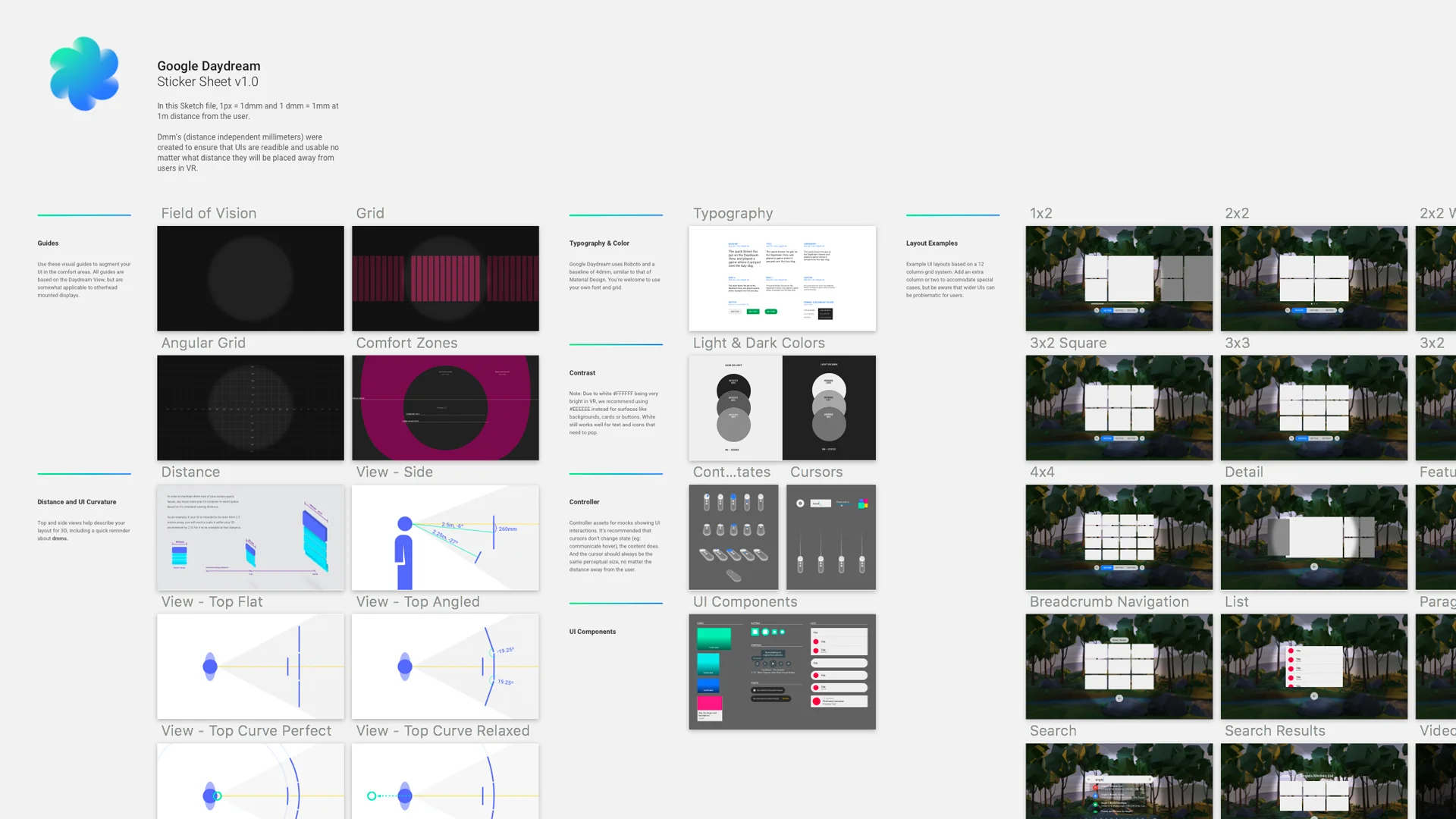
Task: Open the Comfort Zones artboard thumbnail
Action: [x=445, y=407]
